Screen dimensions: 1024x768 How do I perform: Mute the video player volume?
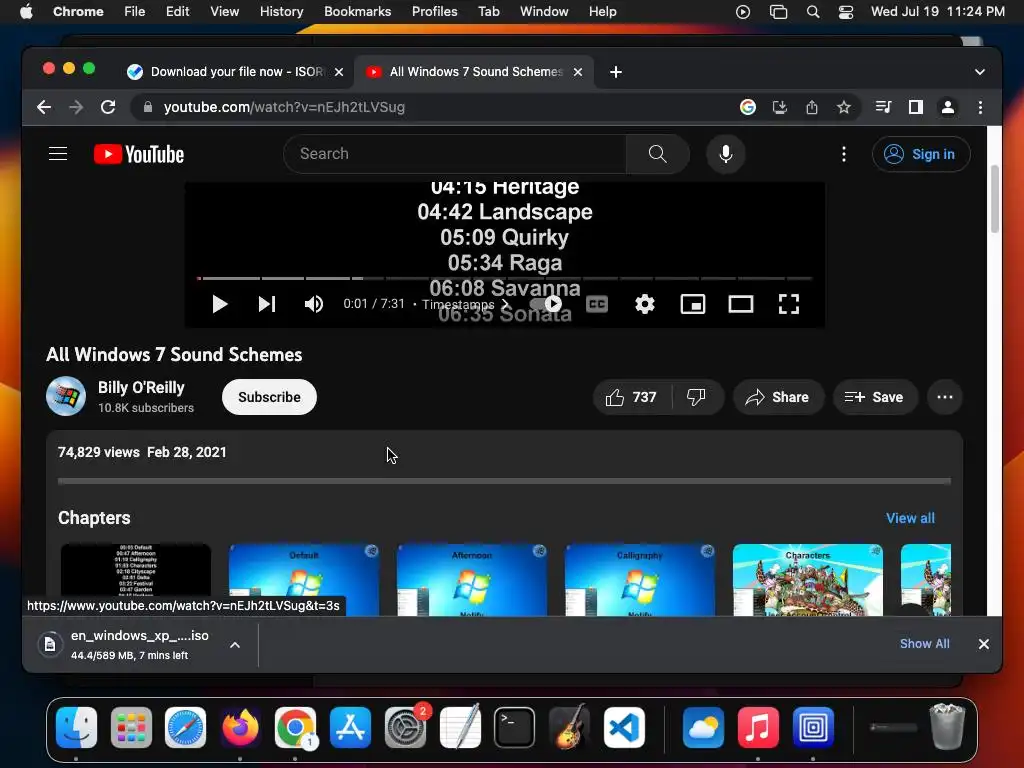coord(314,304)
